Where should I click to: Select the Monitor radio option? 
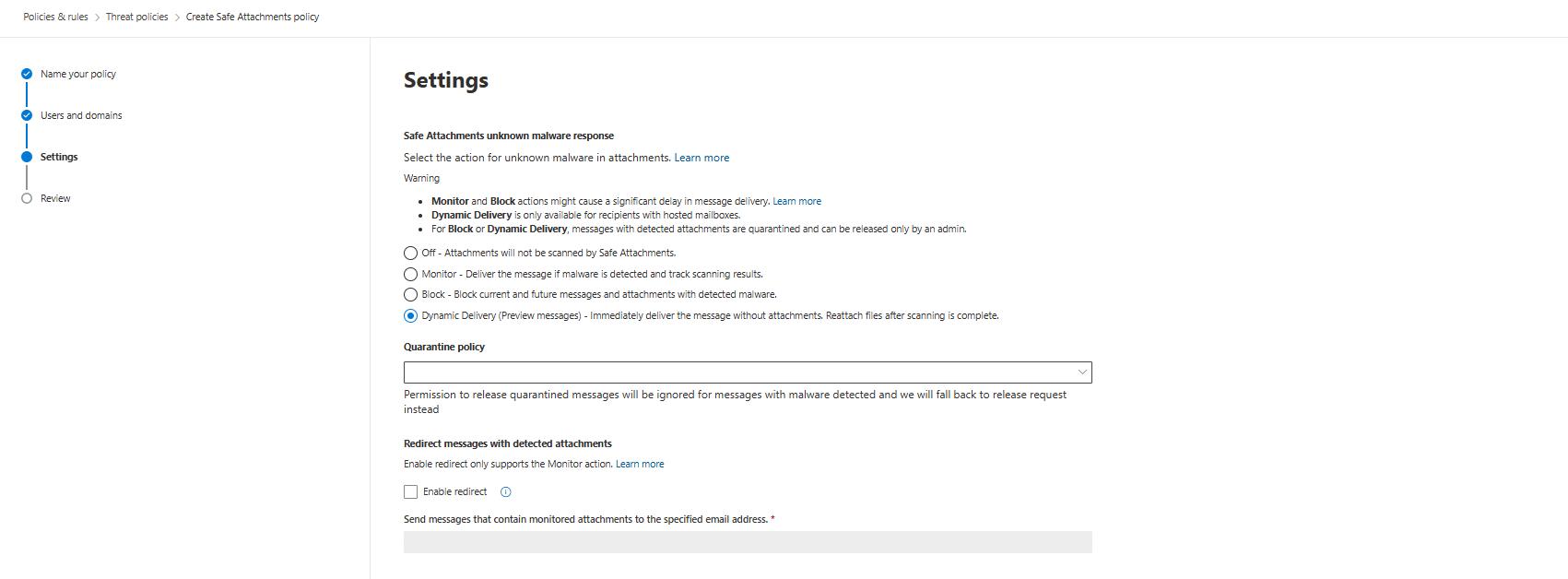coord(411,274)
